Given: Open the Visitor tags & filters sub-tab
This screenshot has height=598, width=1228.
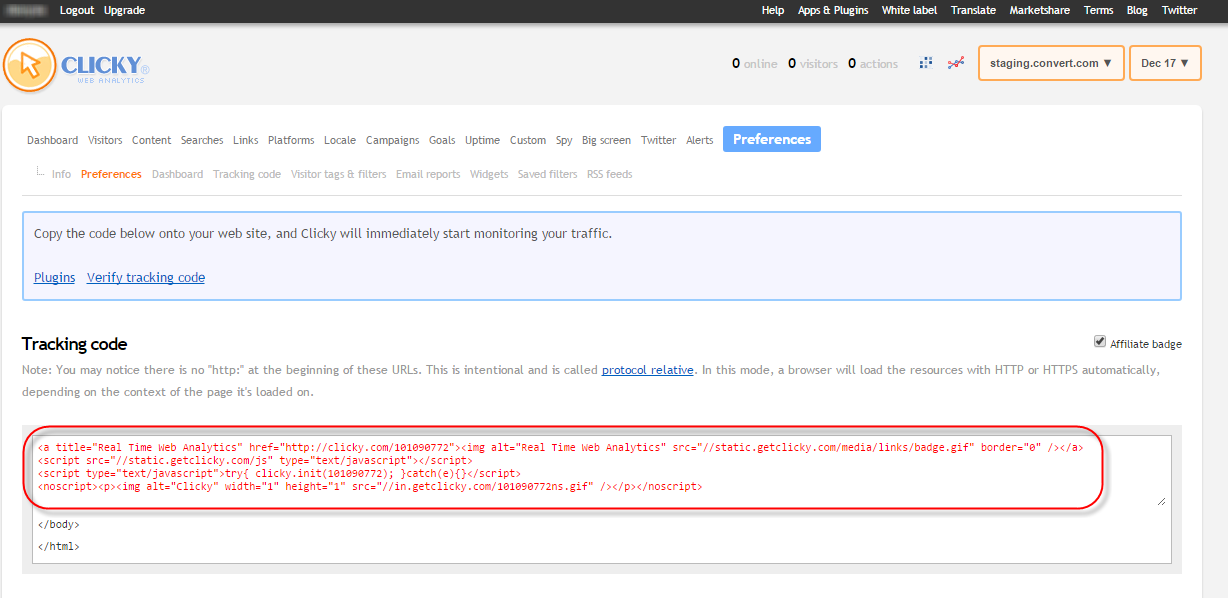Looking at the screenshot, I should coord(337,173).
